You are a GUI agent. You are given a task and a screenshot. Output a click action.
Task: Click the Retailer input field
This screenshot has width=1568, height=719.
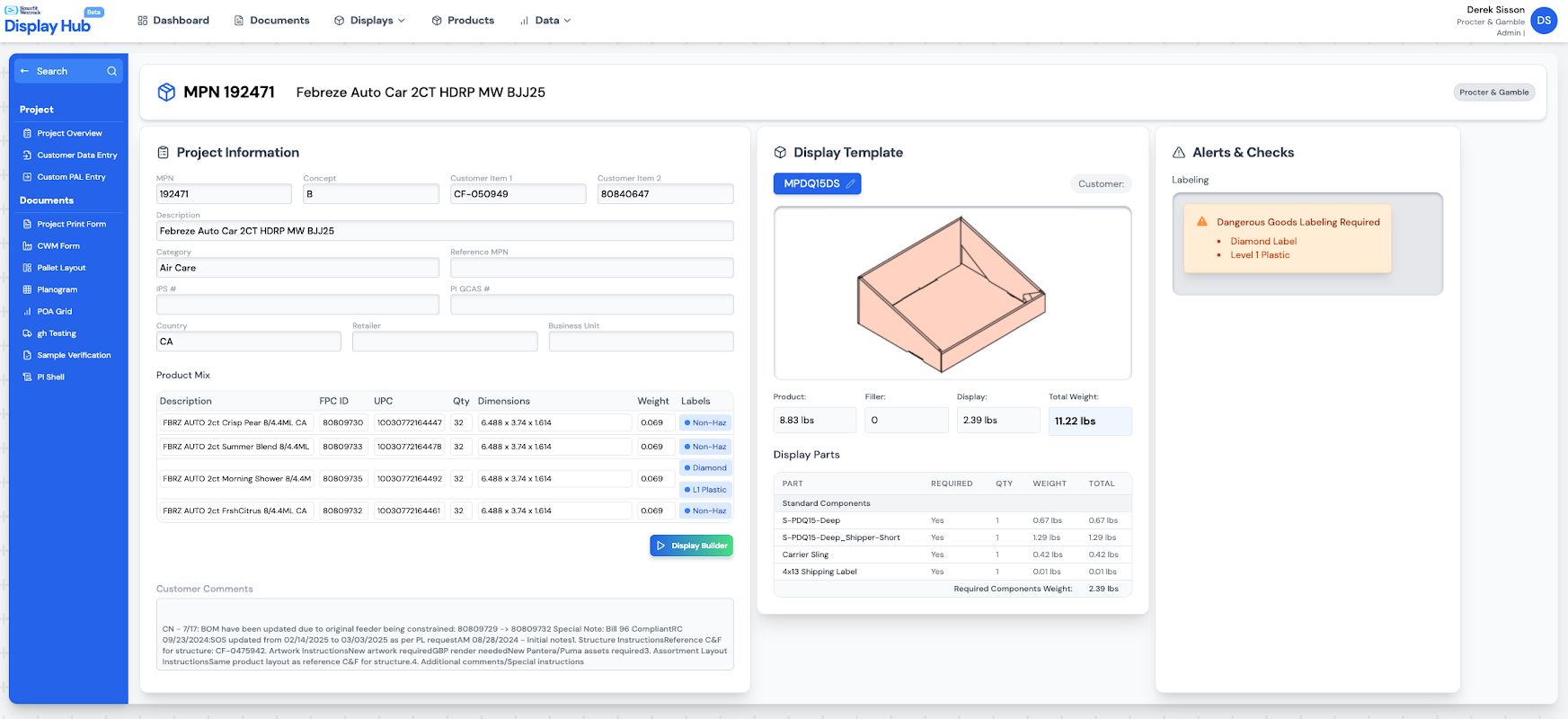(x=445, y=342)
